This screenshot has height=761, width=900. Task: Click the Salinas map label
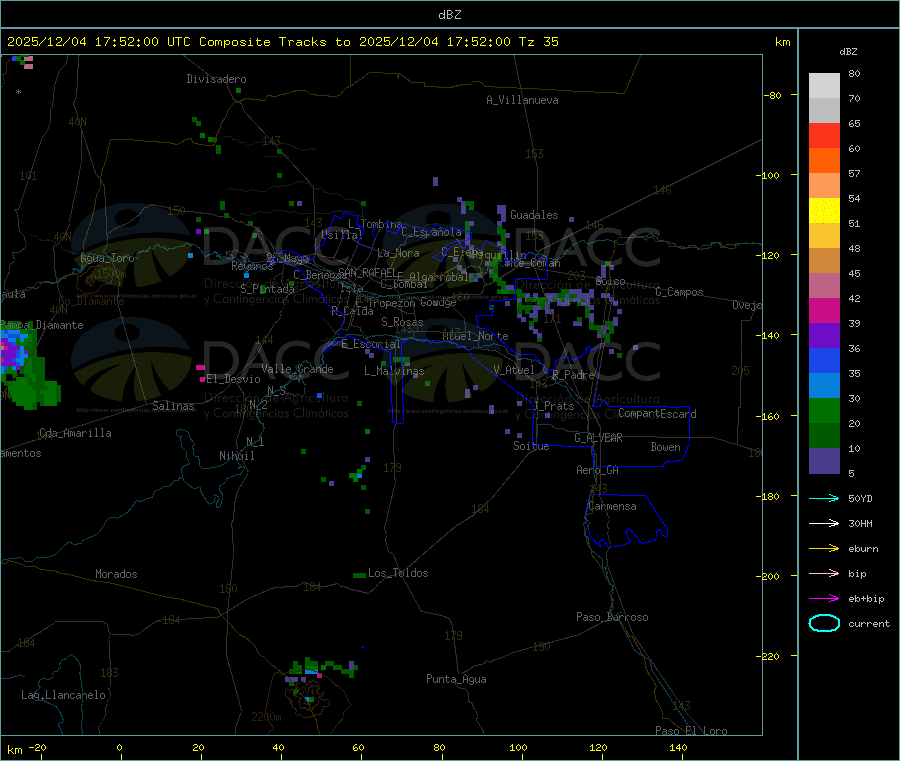click(173, 406)
